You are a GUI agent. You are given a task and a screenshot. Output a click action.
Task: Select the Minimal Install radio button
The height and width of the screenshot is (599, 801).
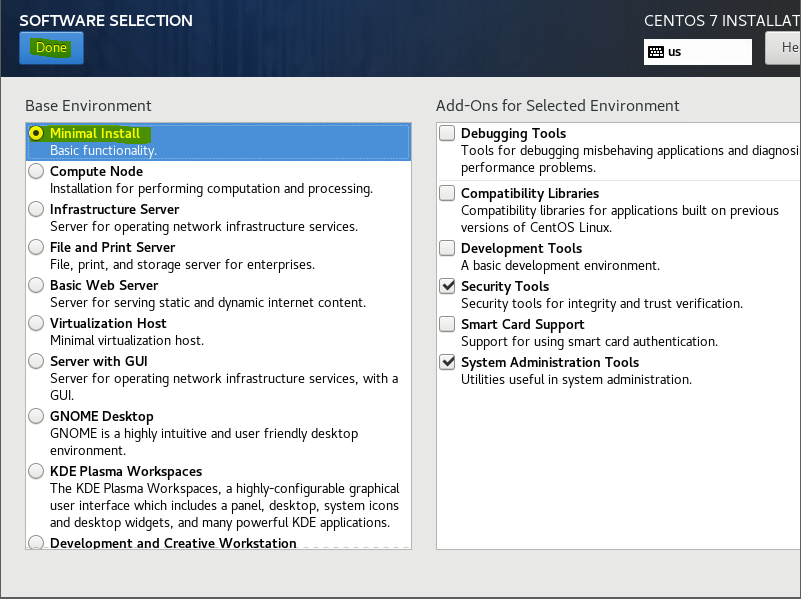36,133
